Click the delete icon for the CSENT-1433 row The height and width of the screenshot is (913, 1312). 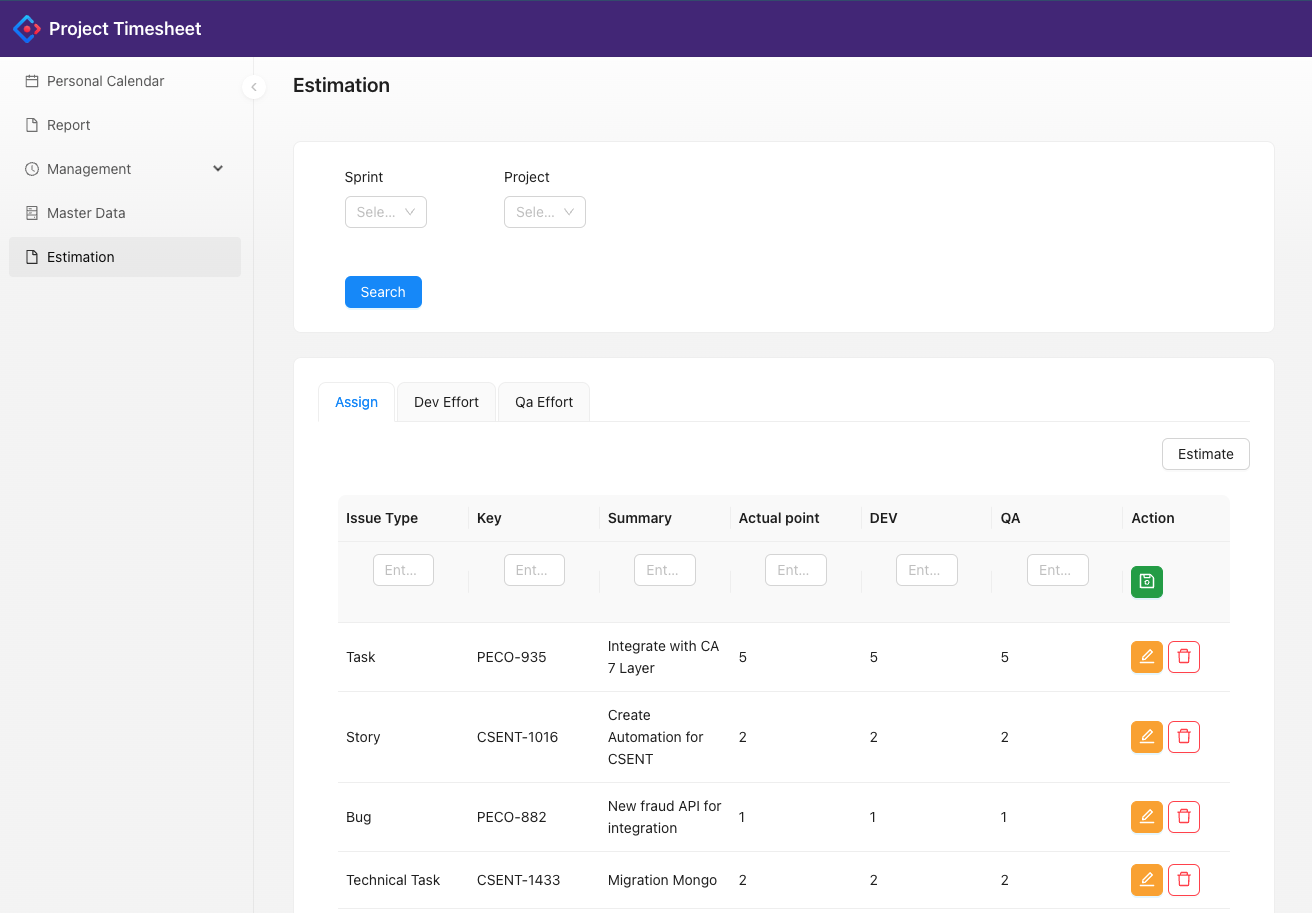coord(1183,880)
